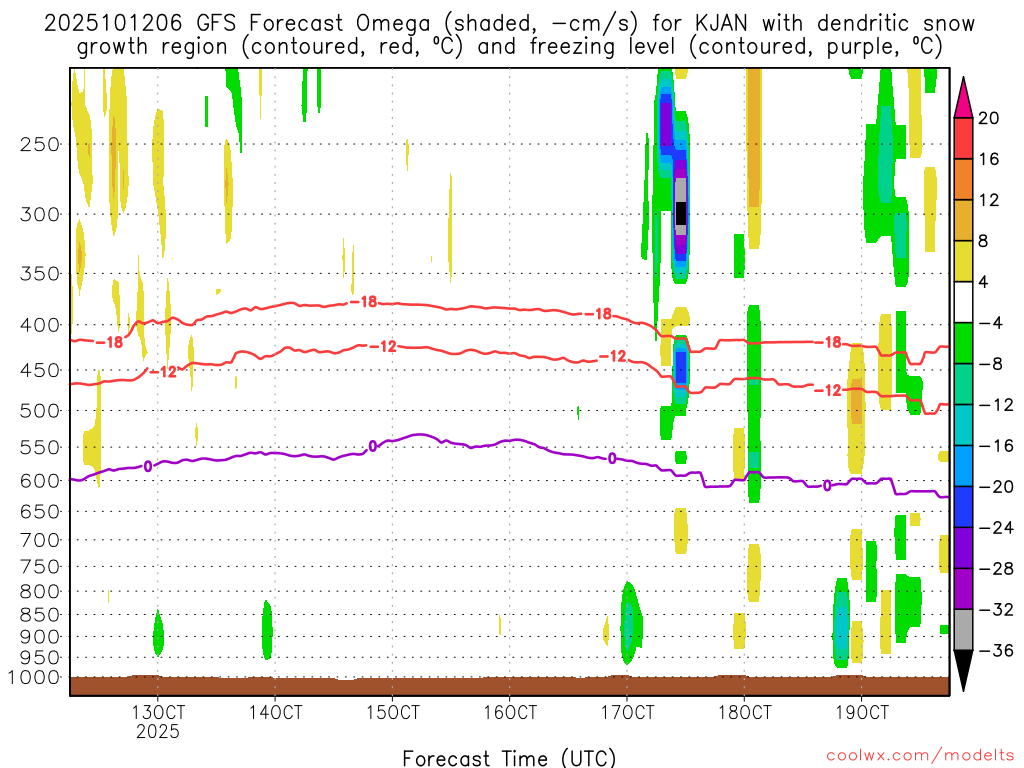Click the 16OCT time axis label
This screenshot has width=1024, height=768.
coord(510,712)
